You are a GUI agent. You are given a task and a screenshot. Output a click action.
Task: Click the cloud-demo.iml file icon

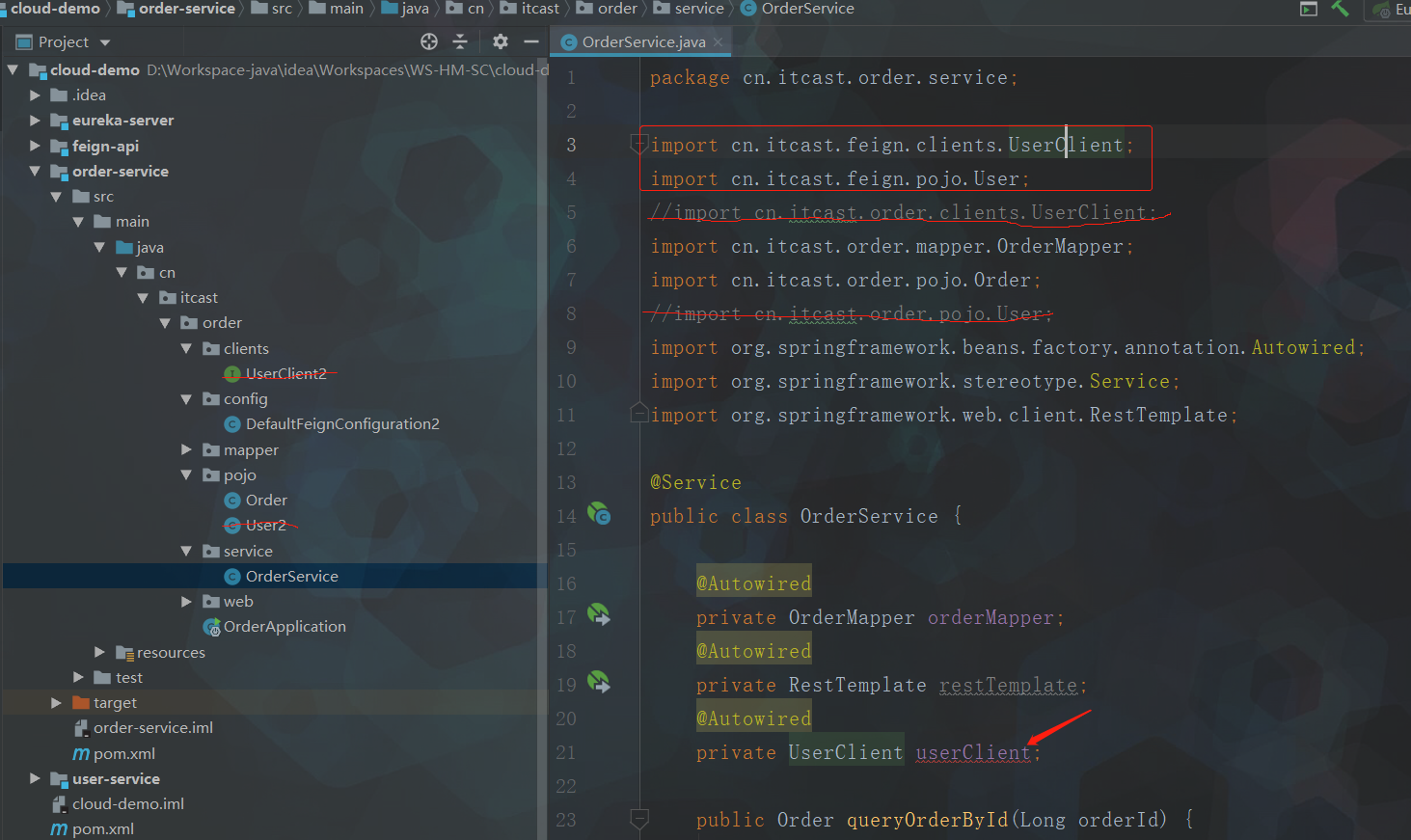click(x=60, y=804)
